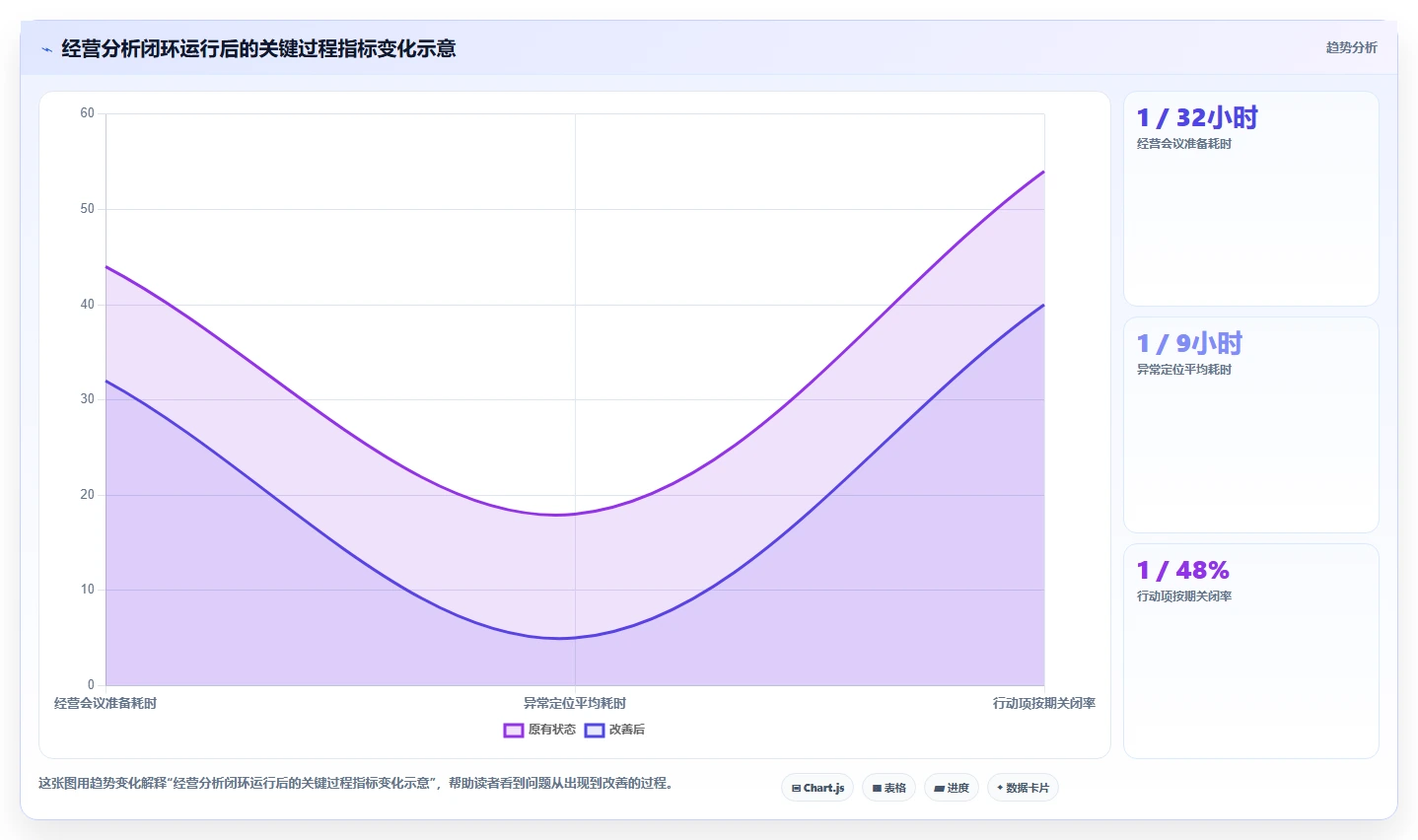Viewport: 1418px width, 840px height.
Task: Click the 异常定位平均耗时 card caption
Action: (1184, 370)
